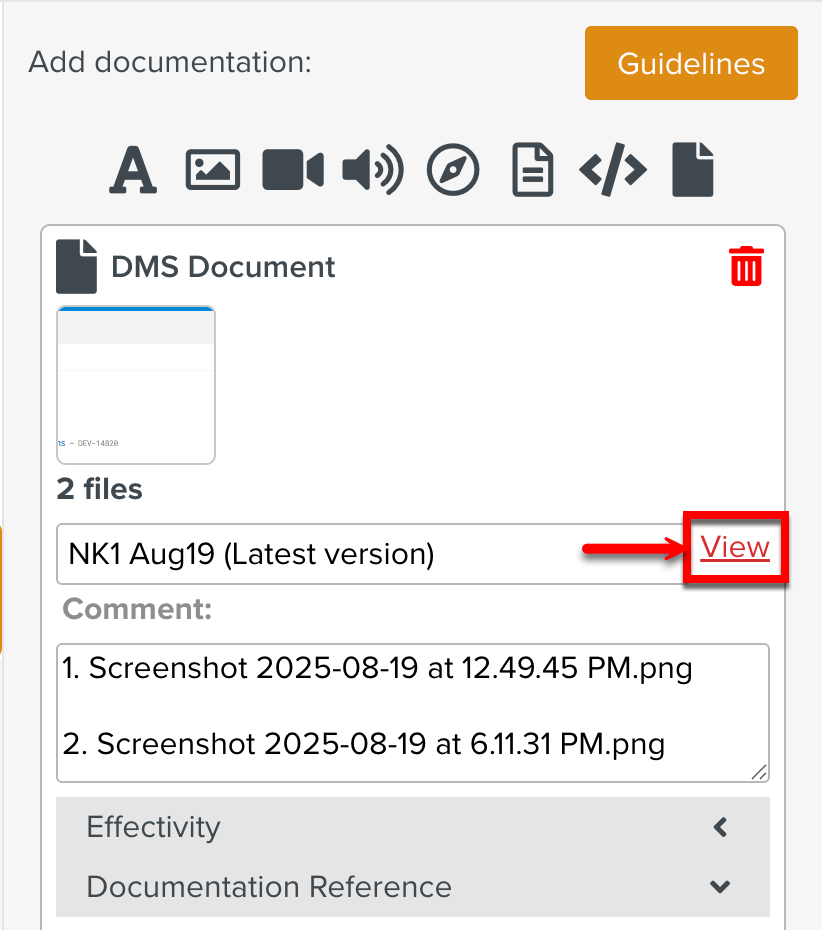Open the NK1 Aug19 version dropdown
The image size is (824, 930).
[x=370, y=554]
